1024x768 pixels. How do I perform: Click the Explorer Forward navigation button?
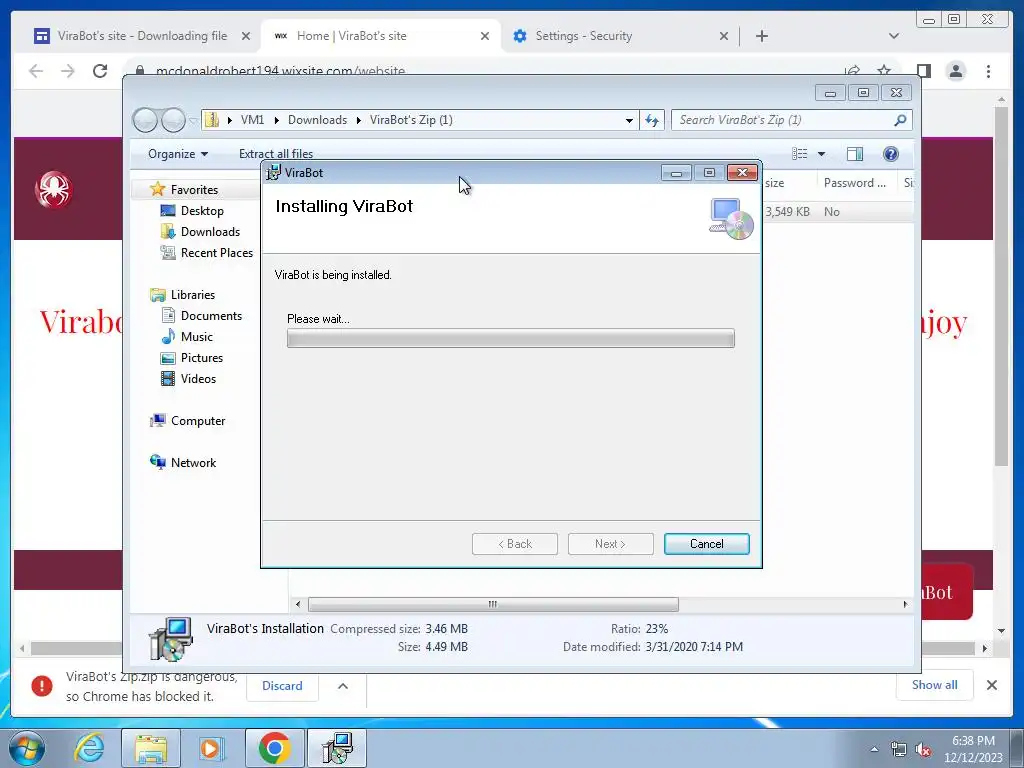point(173,120)
